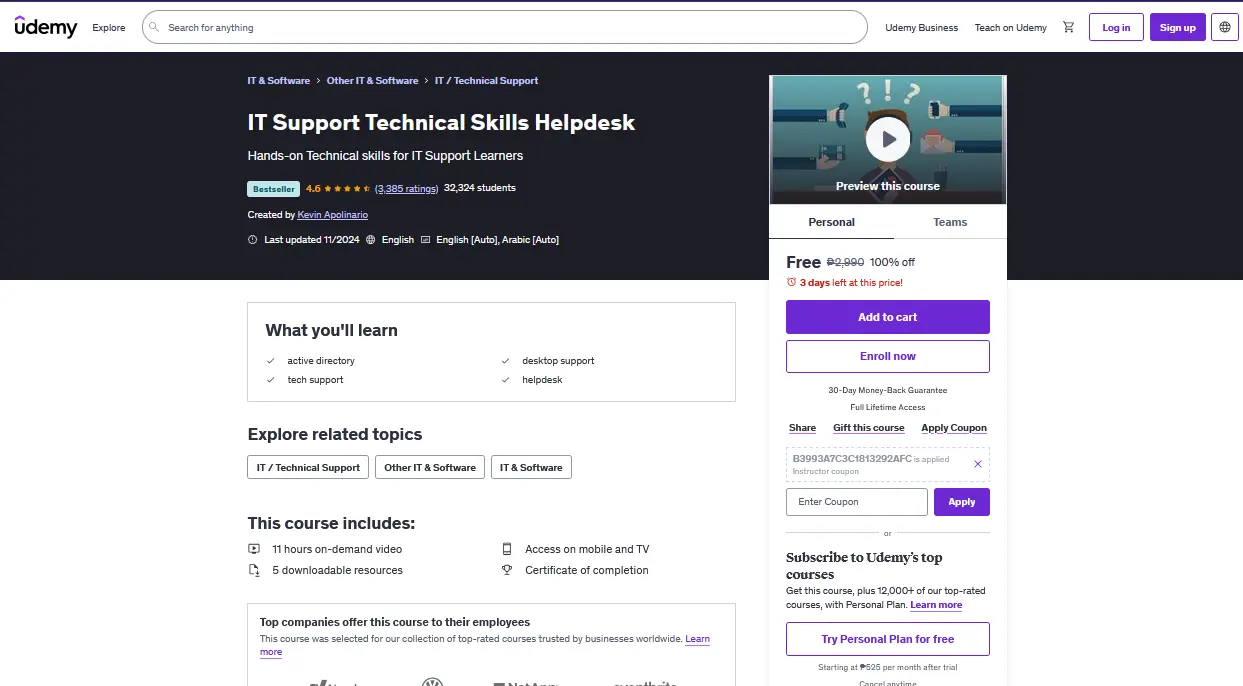Open instructor Kevin Apolinario's profile
The width and height of the screenshot is (1243, 686).
pyautogui.click(x=333, y=215)
